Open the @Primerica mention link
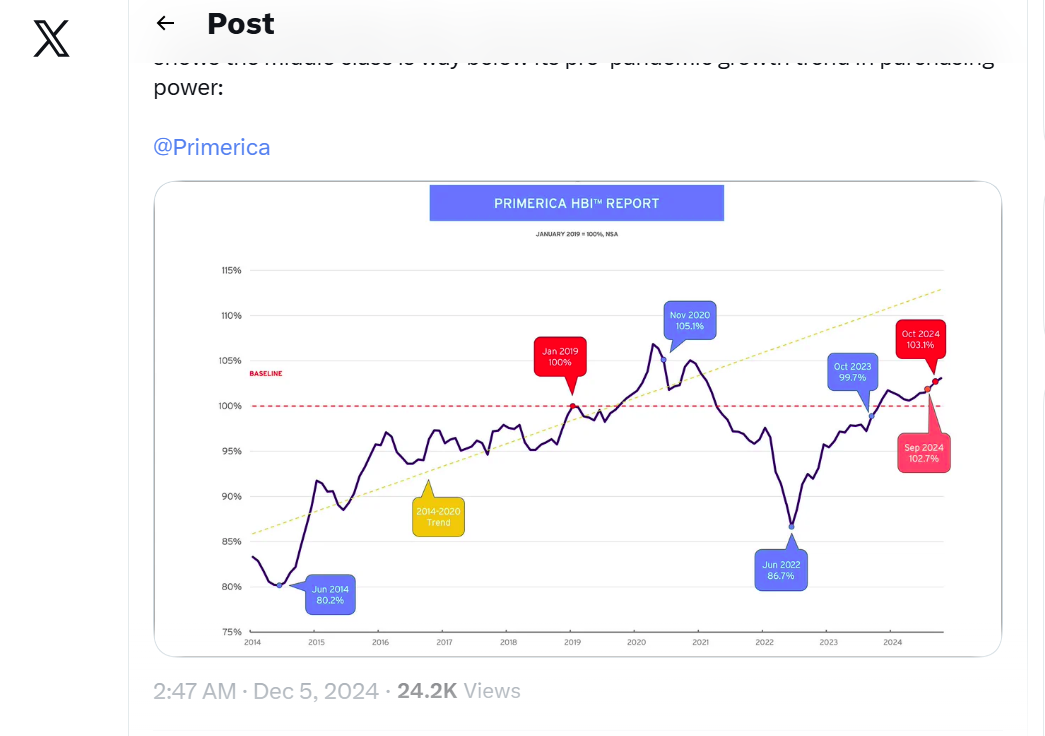Image resolution: width=1045 pixels, height=736 pixels. (x=212, y=147)
